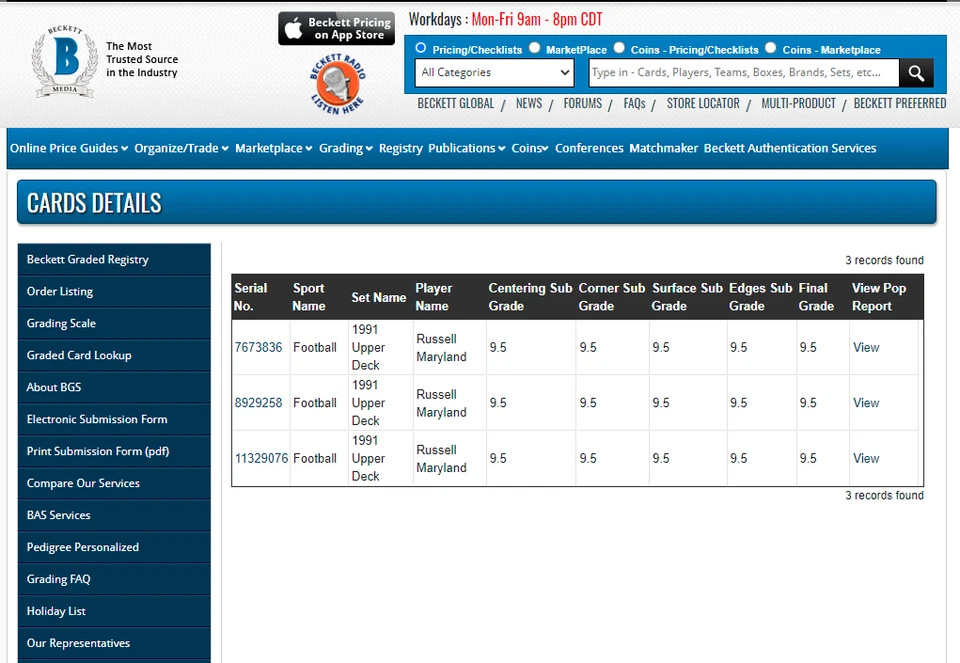This screenshot has width=960, height=663.
Task: Open Graded Card Lookup in the sidebar
Action: pyautogui.click(x=114, y=355)
